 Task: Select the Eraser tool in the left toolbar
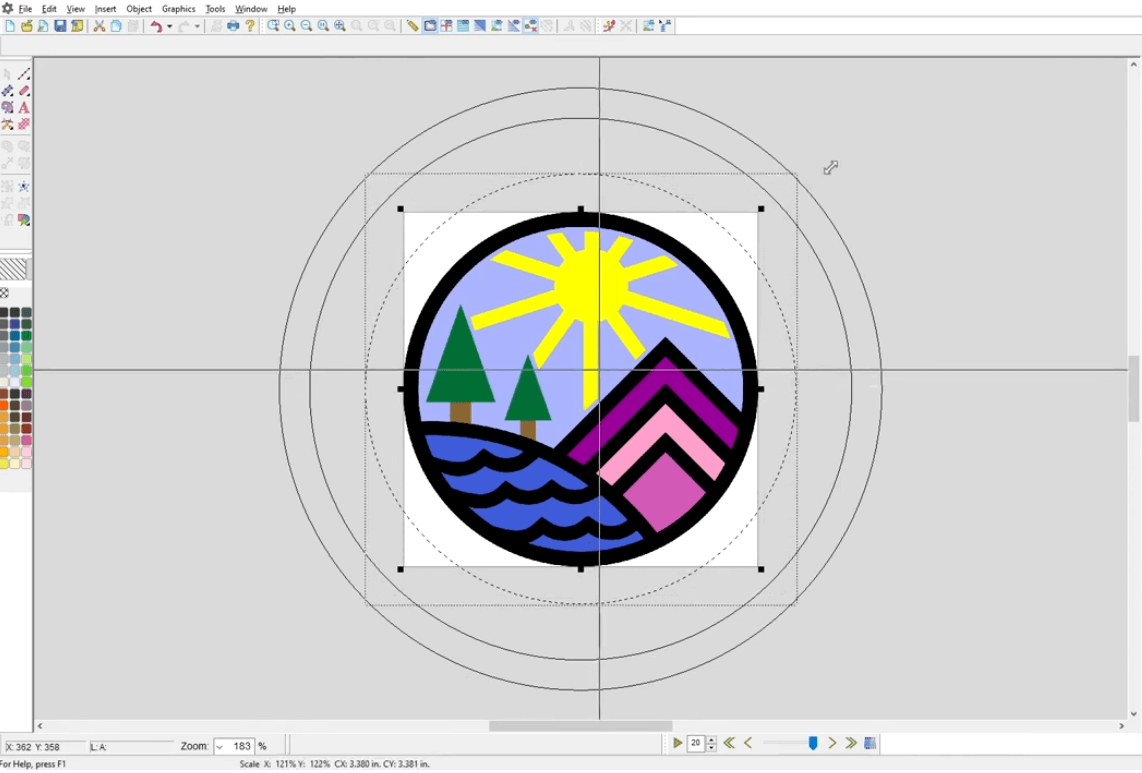pyautogui.click(x=23, y=91)
